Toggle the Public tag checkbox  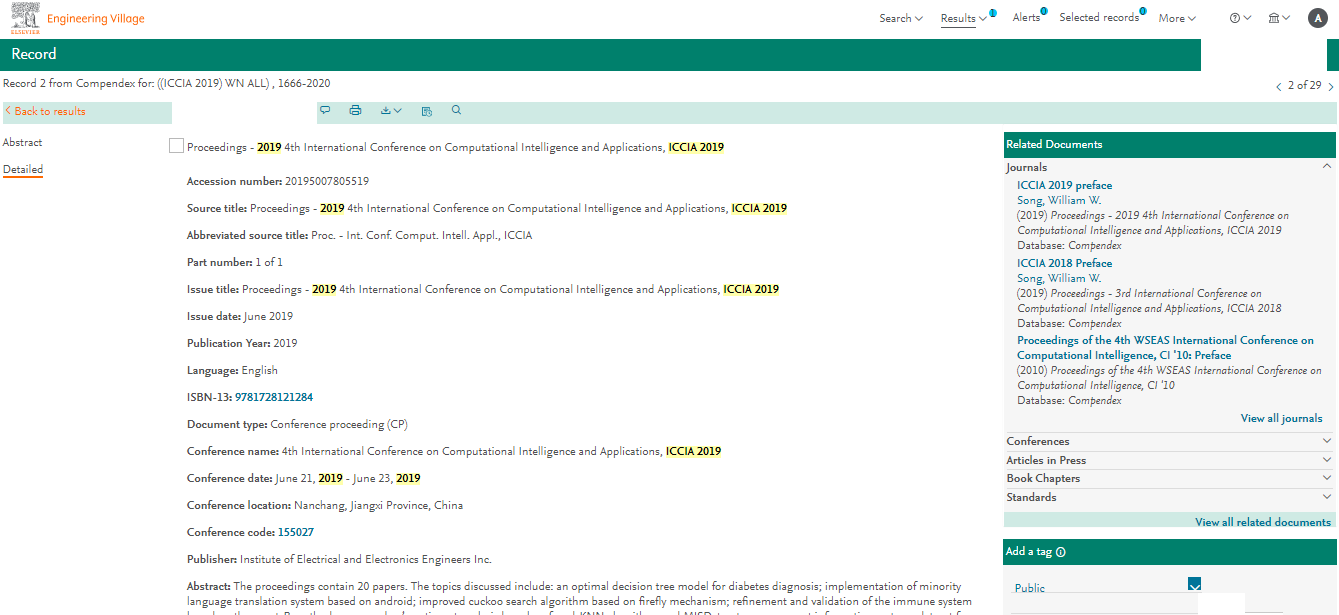point(1194,585)
